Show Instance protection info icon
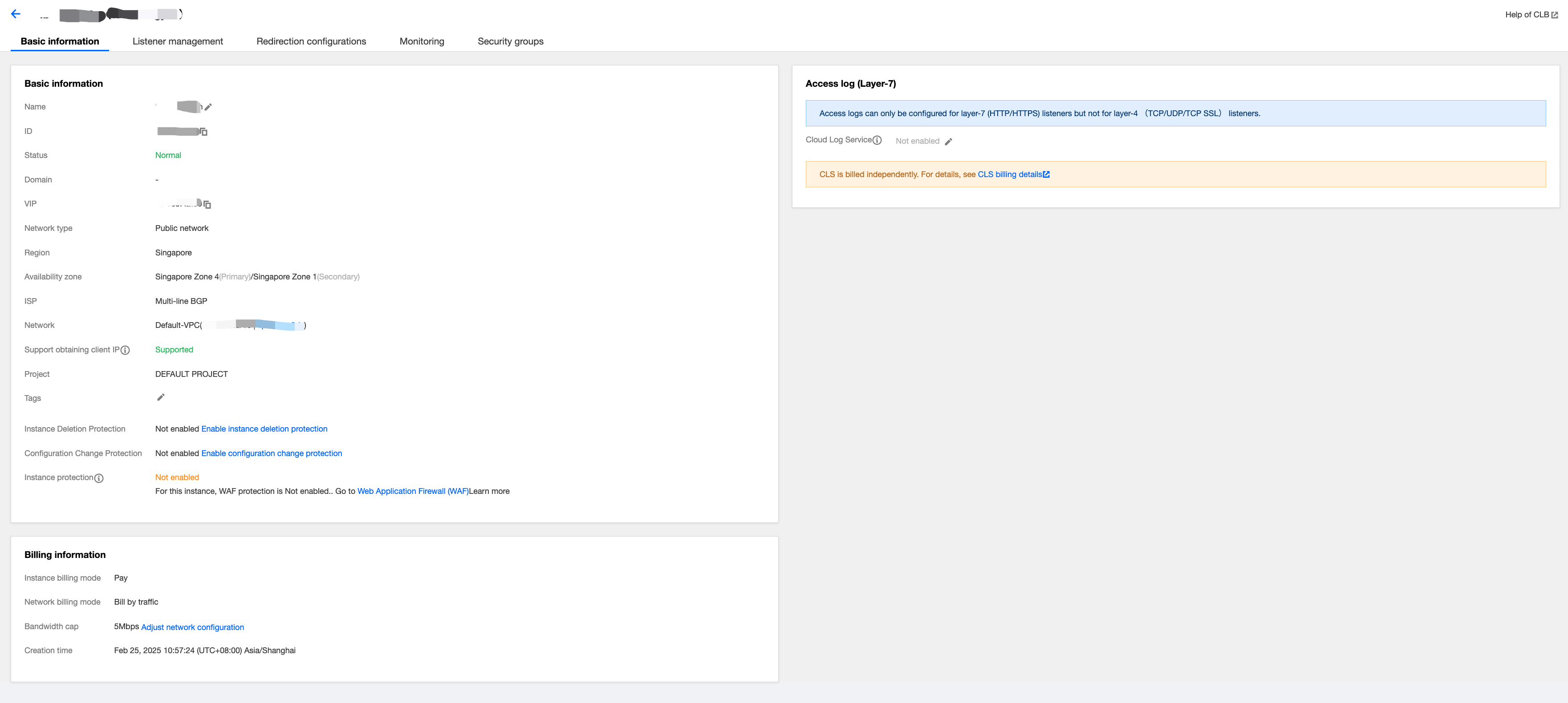Viewport: 1568px width, 703px height. (x=99, y=479)
